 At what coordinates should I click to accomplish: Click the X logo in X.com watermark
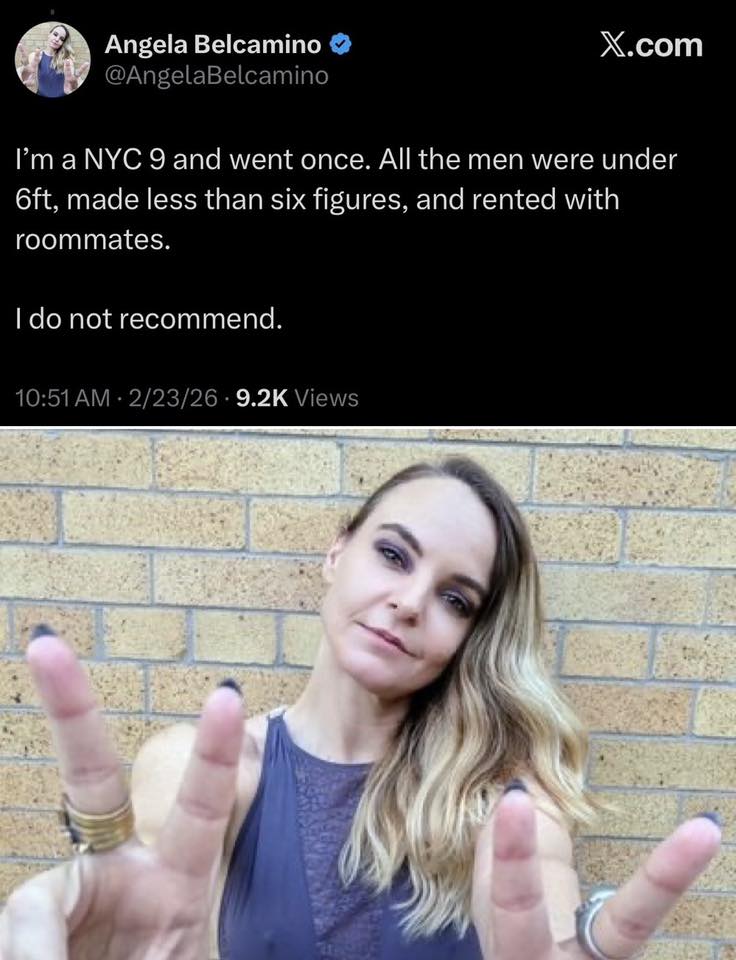pyautogui.click(x=611, y=45)
